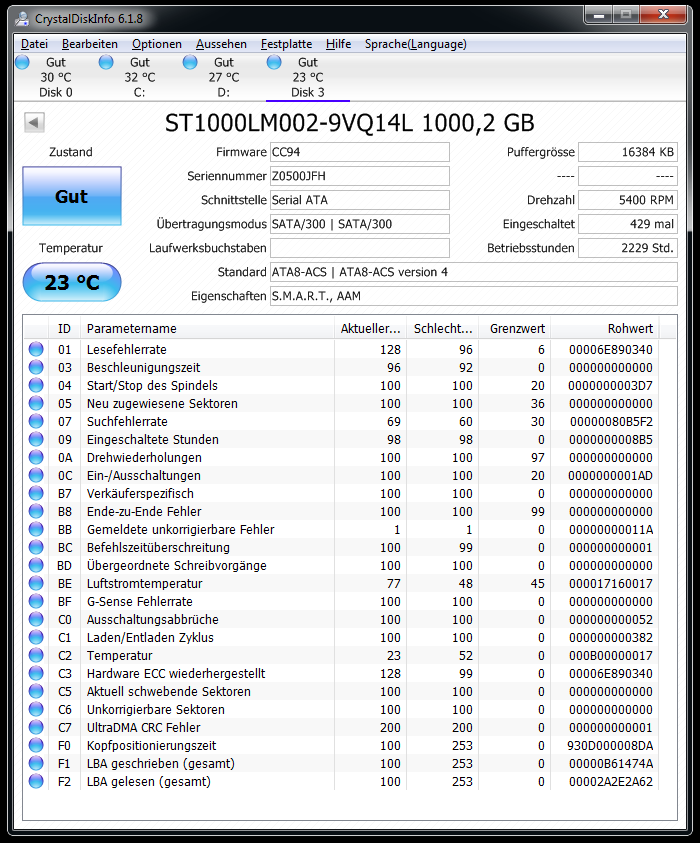Click the CrystalDiskInfo title bar app icon
700x843 pixels.
click(23, 19)
